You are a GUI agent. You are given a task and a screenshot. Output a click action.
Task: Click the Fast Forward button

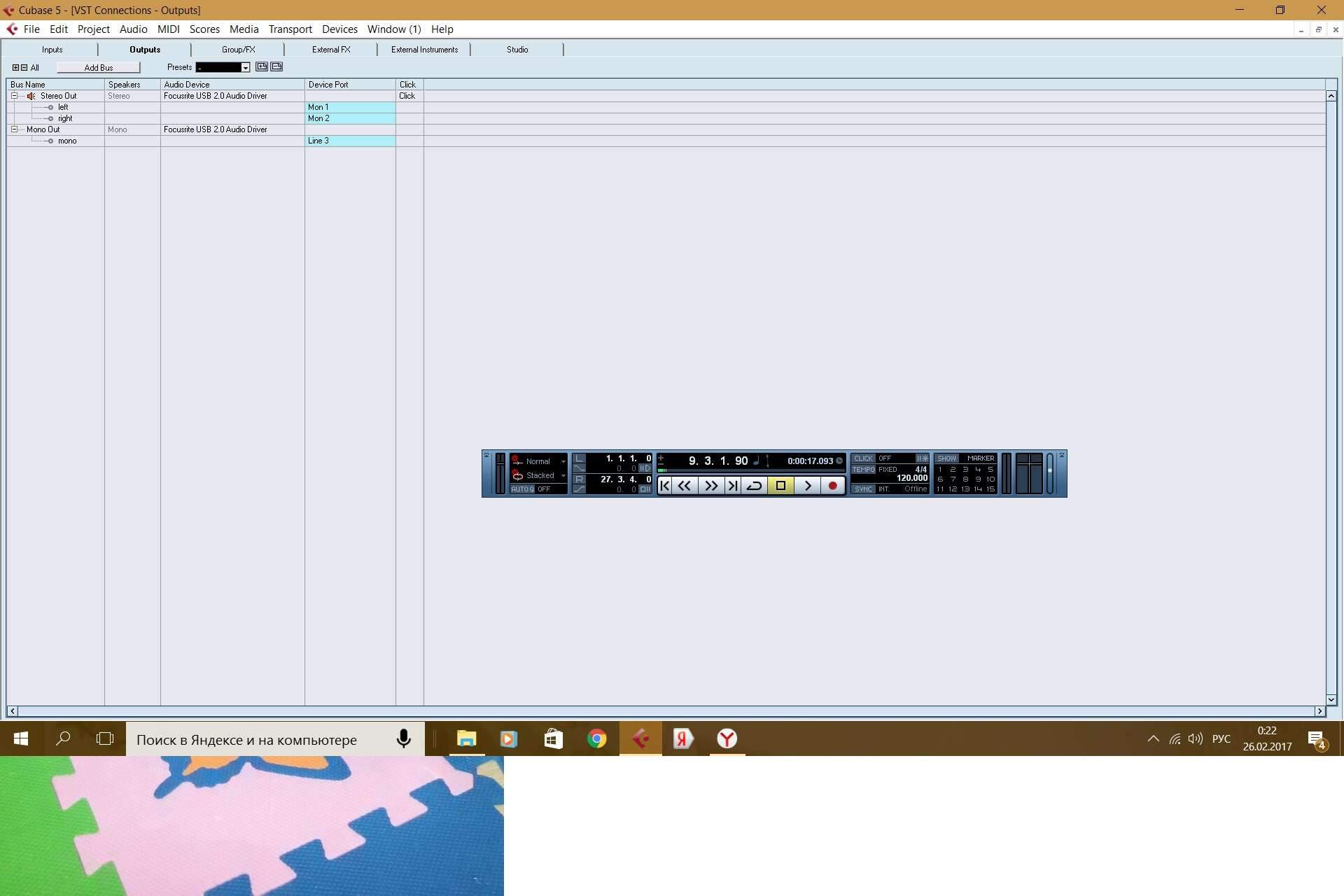pos(710,485)
